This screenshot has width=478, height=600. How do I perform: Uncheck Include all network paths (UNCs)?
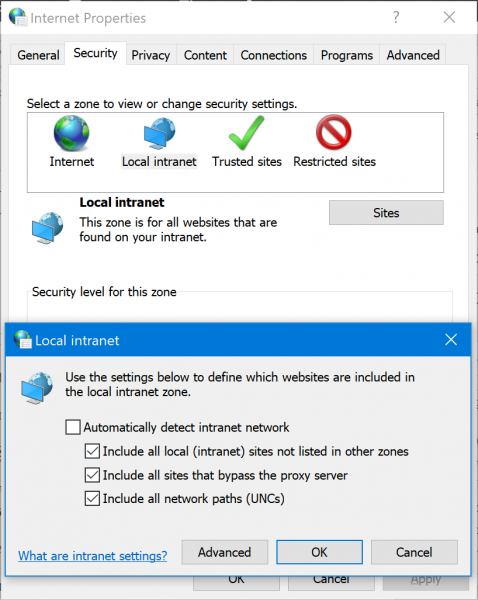coord(92,499)
